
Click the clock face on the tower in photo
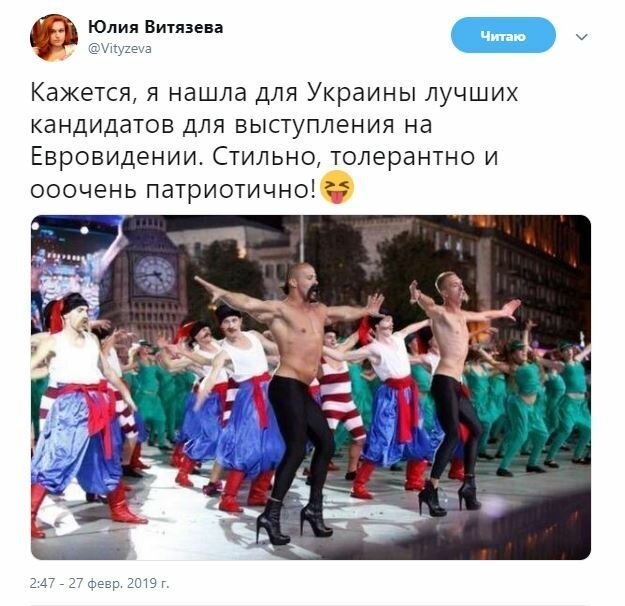(155, 275)
